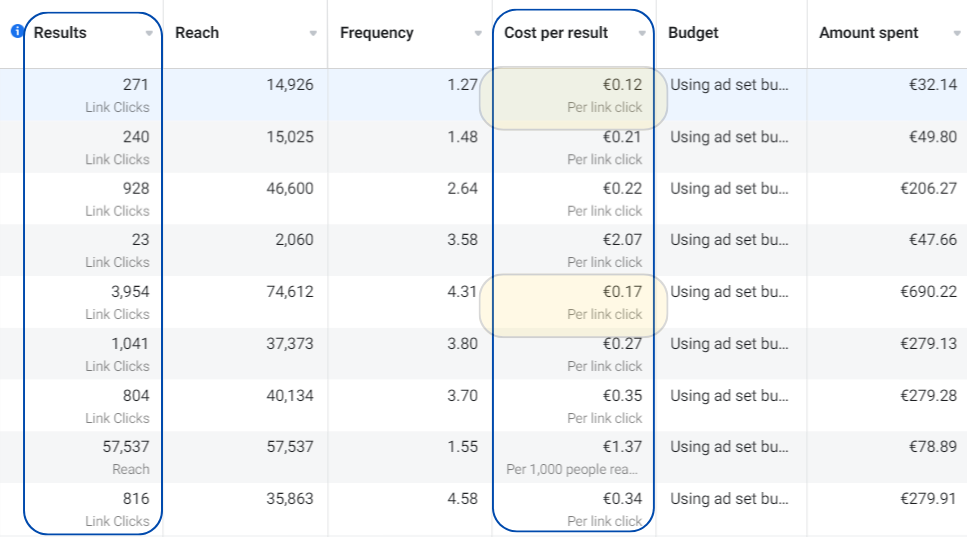Click the €1.37 per 1,000 people cell
The height and width of the screenshot is (537, 967).
621,447
